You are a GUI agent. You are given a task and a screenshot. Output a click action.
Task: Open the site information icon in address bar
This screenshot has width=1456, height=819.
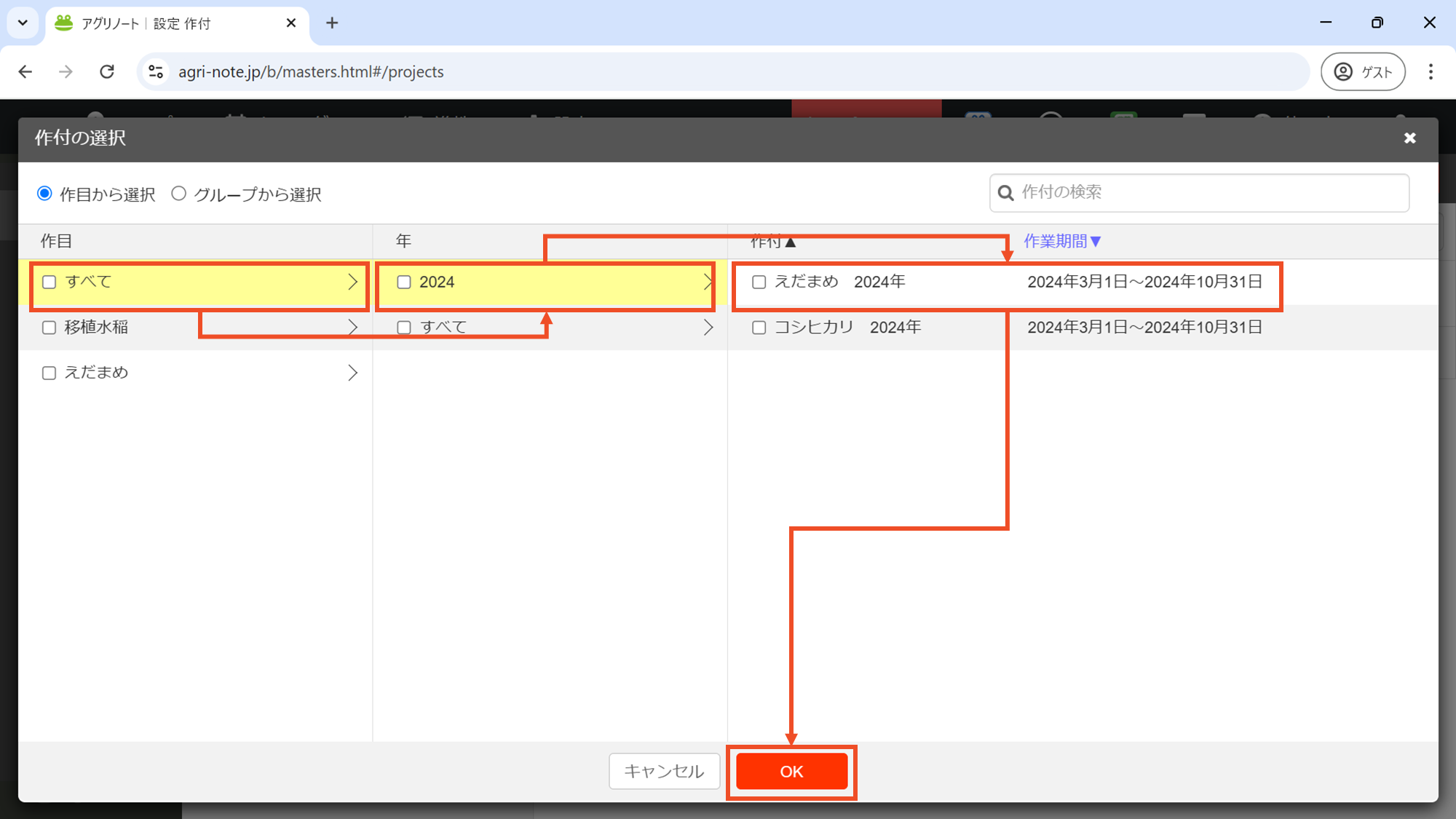pyautogui.click(x=156, y=71)
